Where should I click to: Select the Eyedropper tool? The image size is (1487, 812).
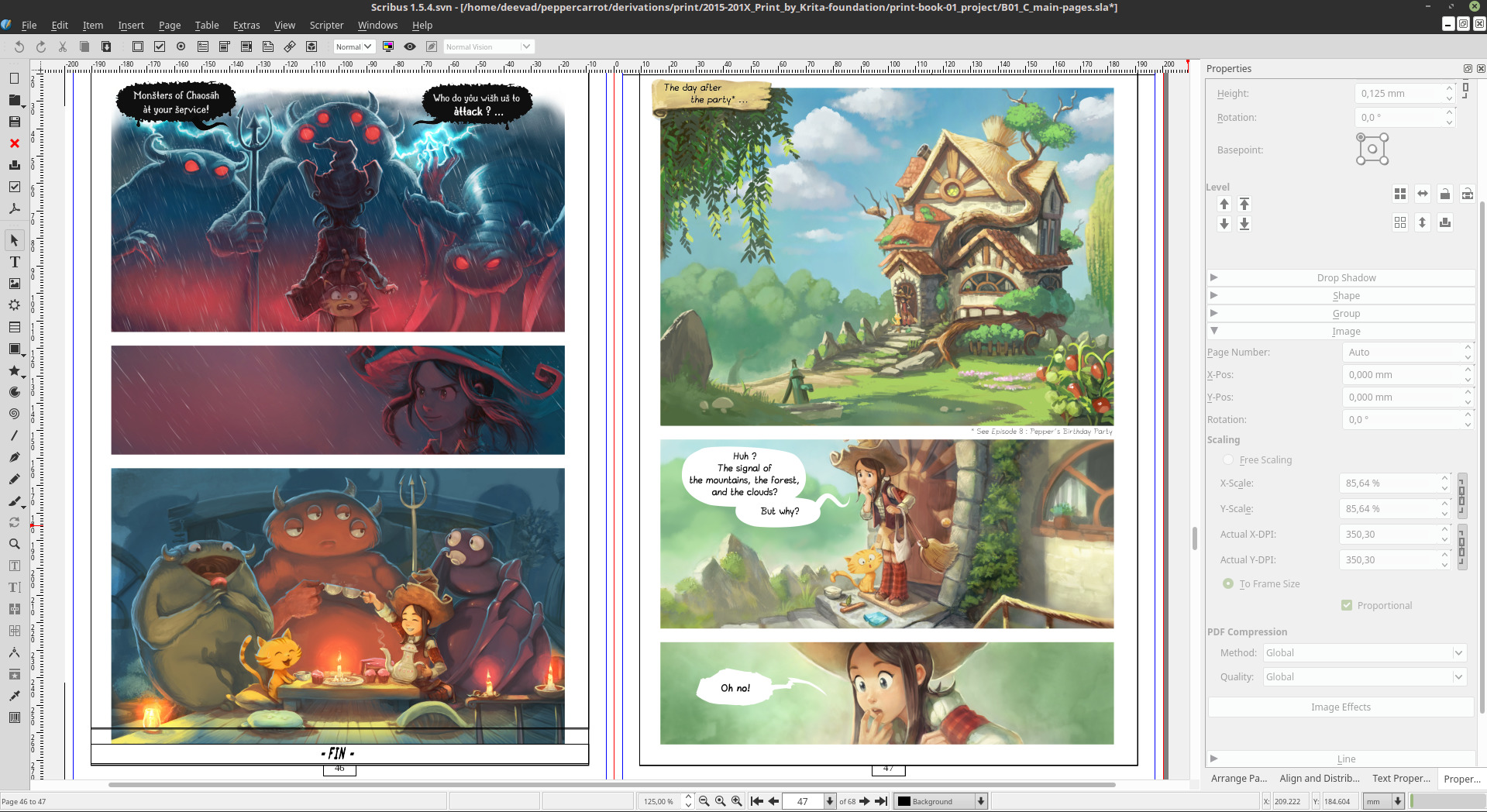14,696
